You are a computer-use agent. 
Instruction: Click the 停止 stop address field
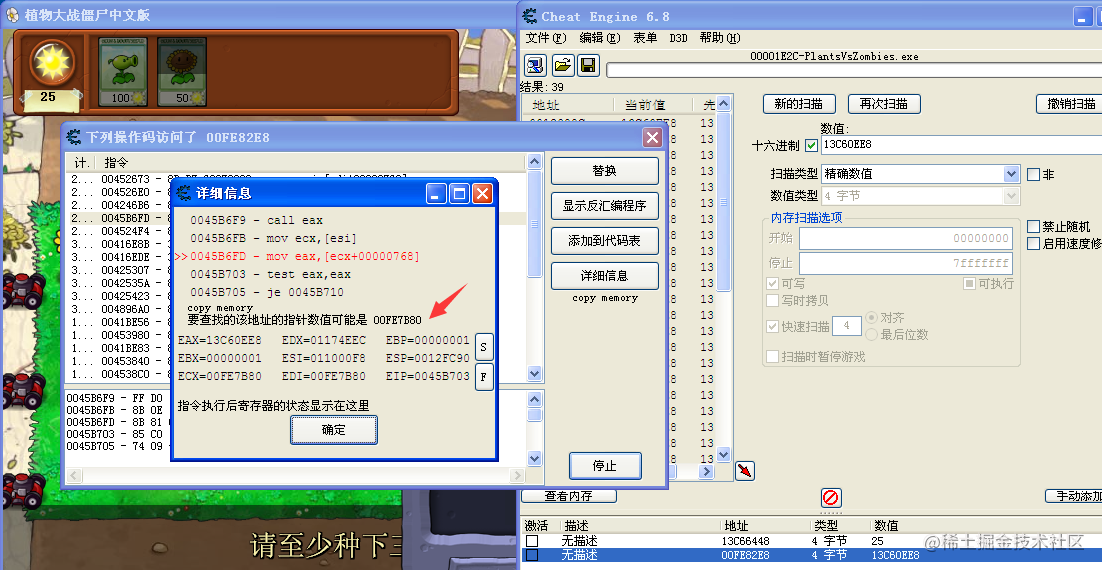tap(906, 264)
